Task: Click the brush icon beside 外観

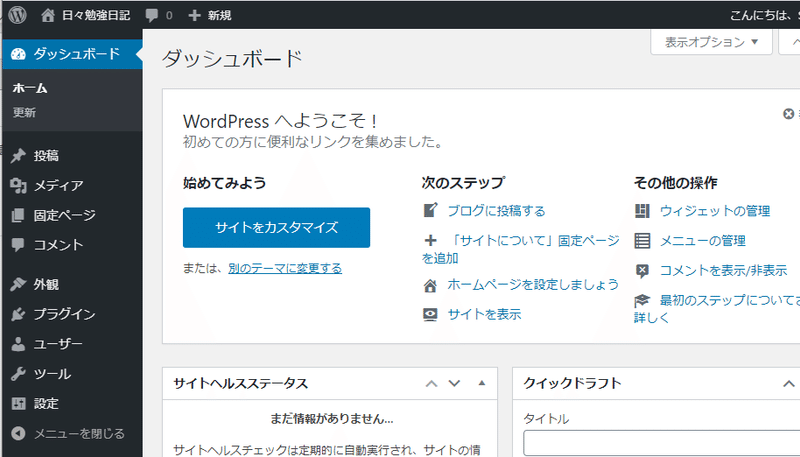Action: 18,284
